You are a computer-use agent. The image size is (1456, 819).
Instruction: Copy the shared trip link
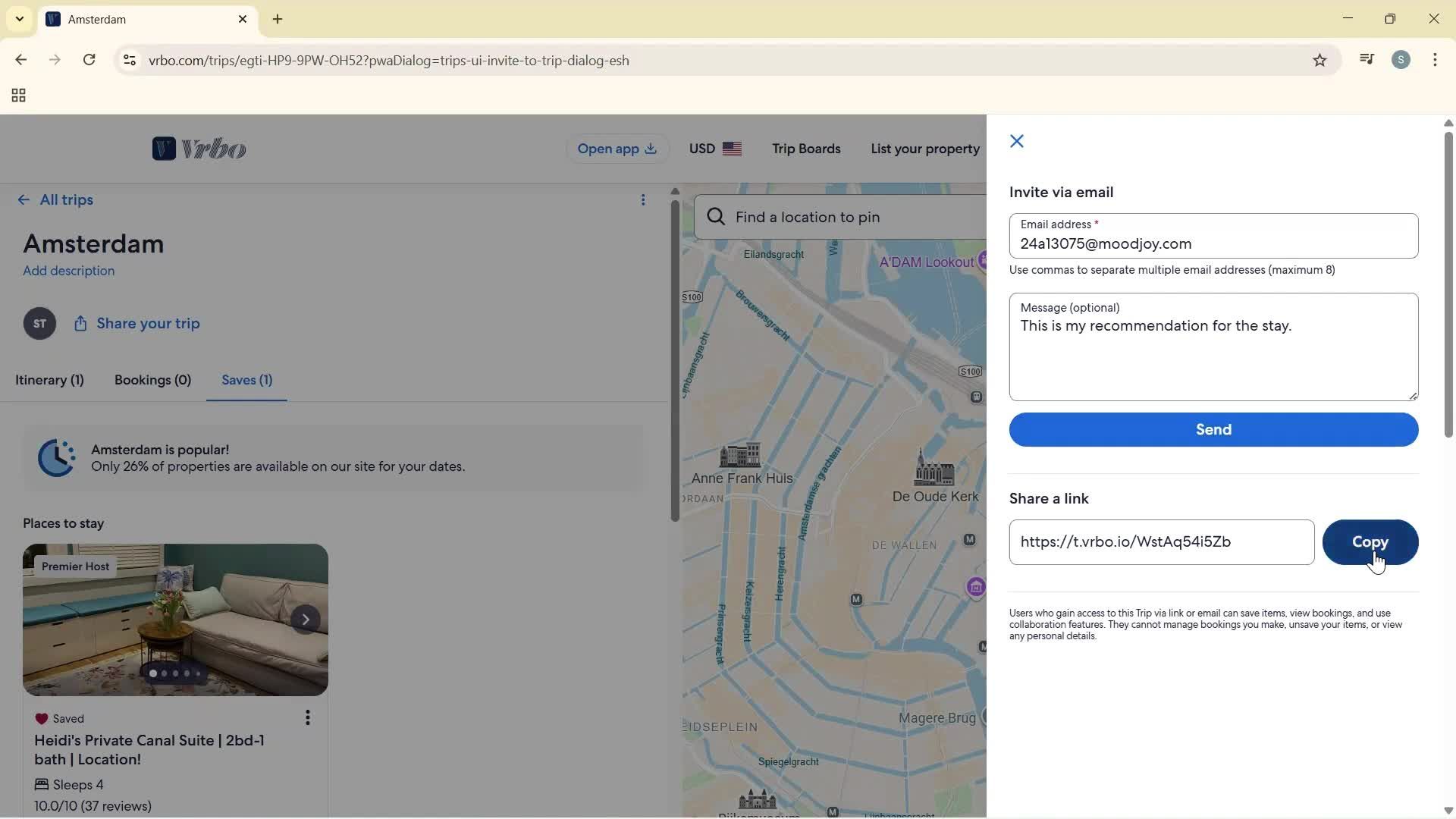[1371, 542]
